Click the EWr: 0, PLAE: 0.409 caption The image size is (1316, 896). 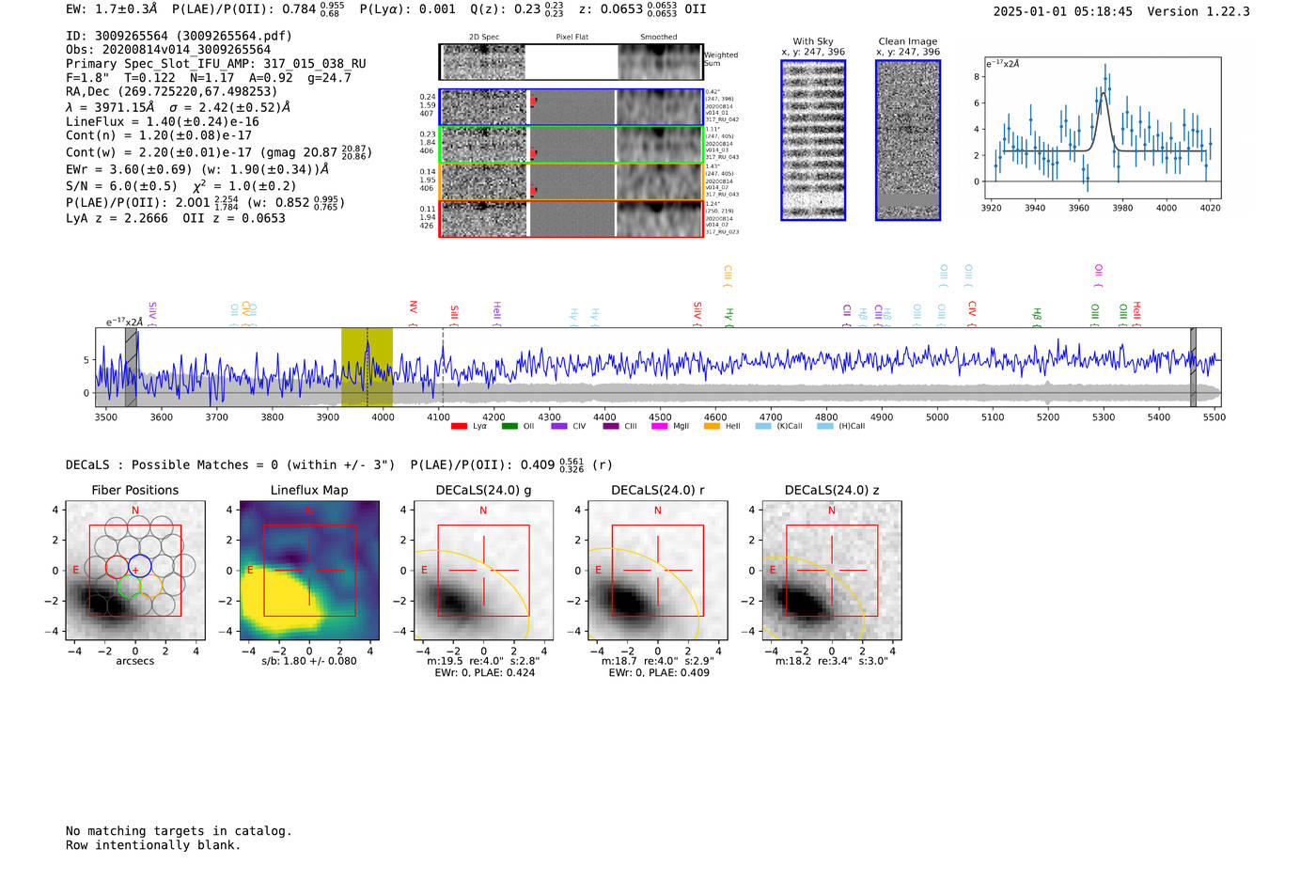point(659,672)
